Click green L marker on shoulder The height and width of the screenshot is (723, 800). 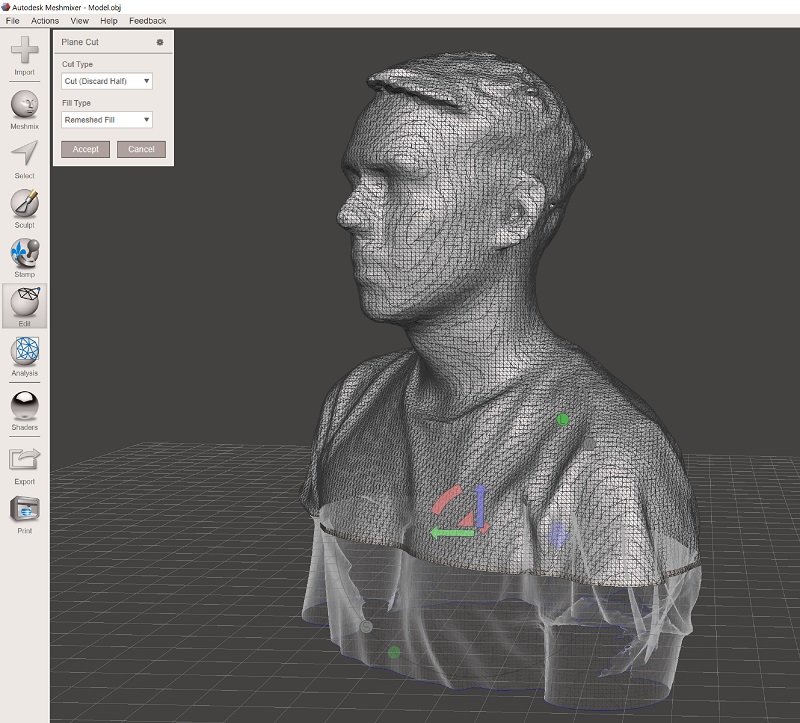click(563, 420)
